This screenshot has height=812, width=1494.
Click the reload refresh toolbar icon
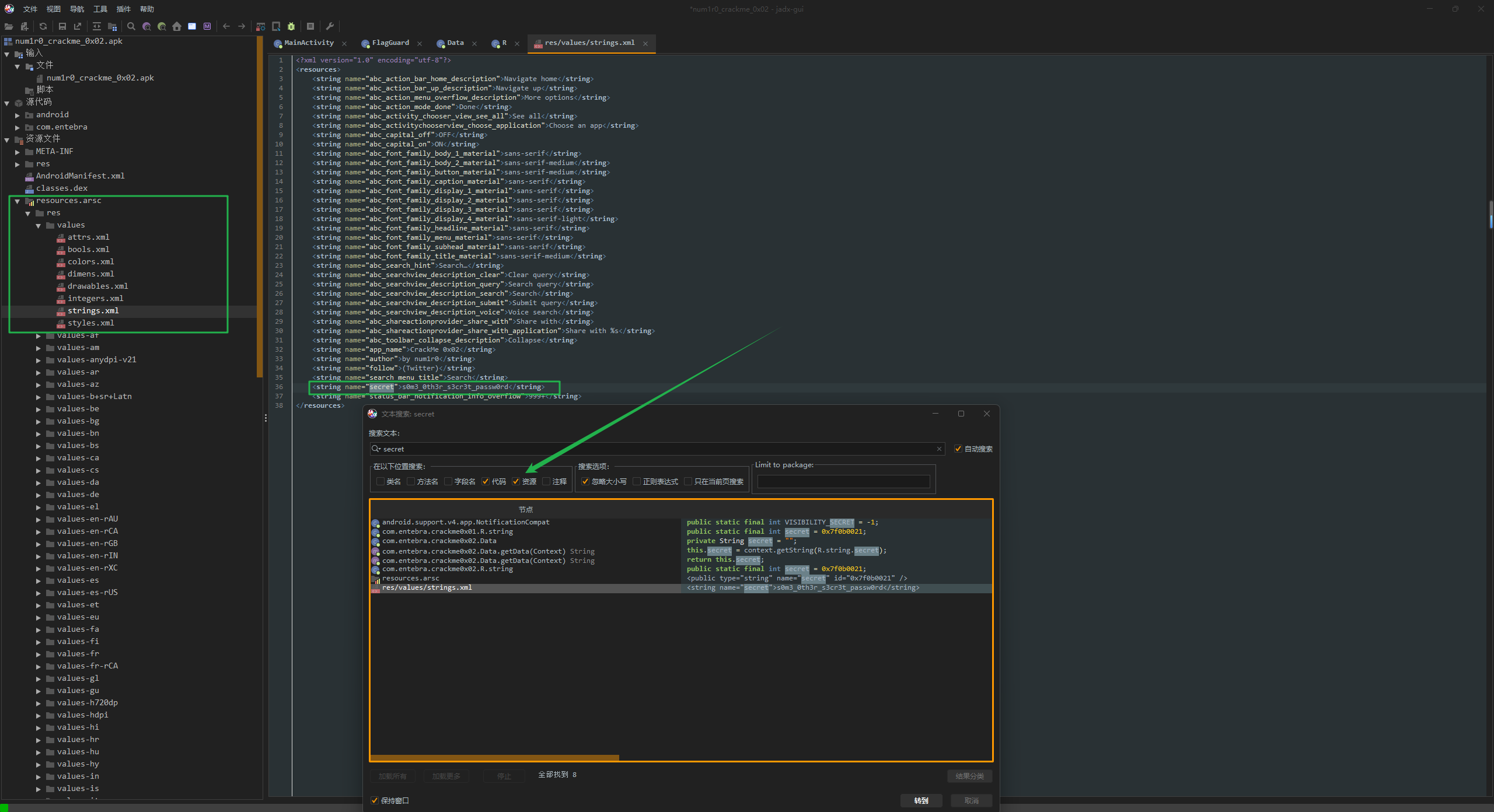pos(43,26)
